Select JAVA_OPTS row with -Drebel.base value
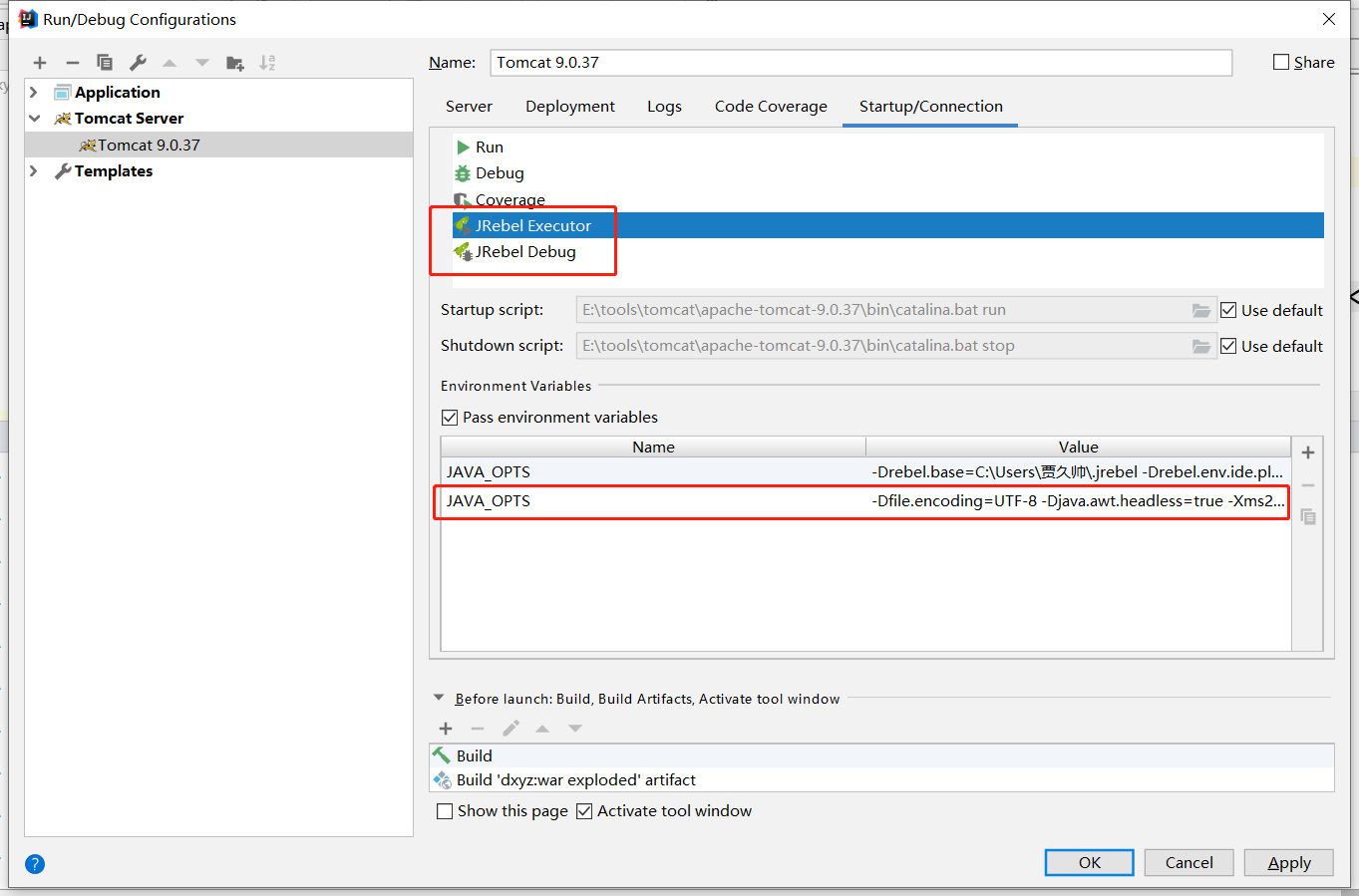Image resolution: width=1359 pixels, height=896 pixels. 865,472
